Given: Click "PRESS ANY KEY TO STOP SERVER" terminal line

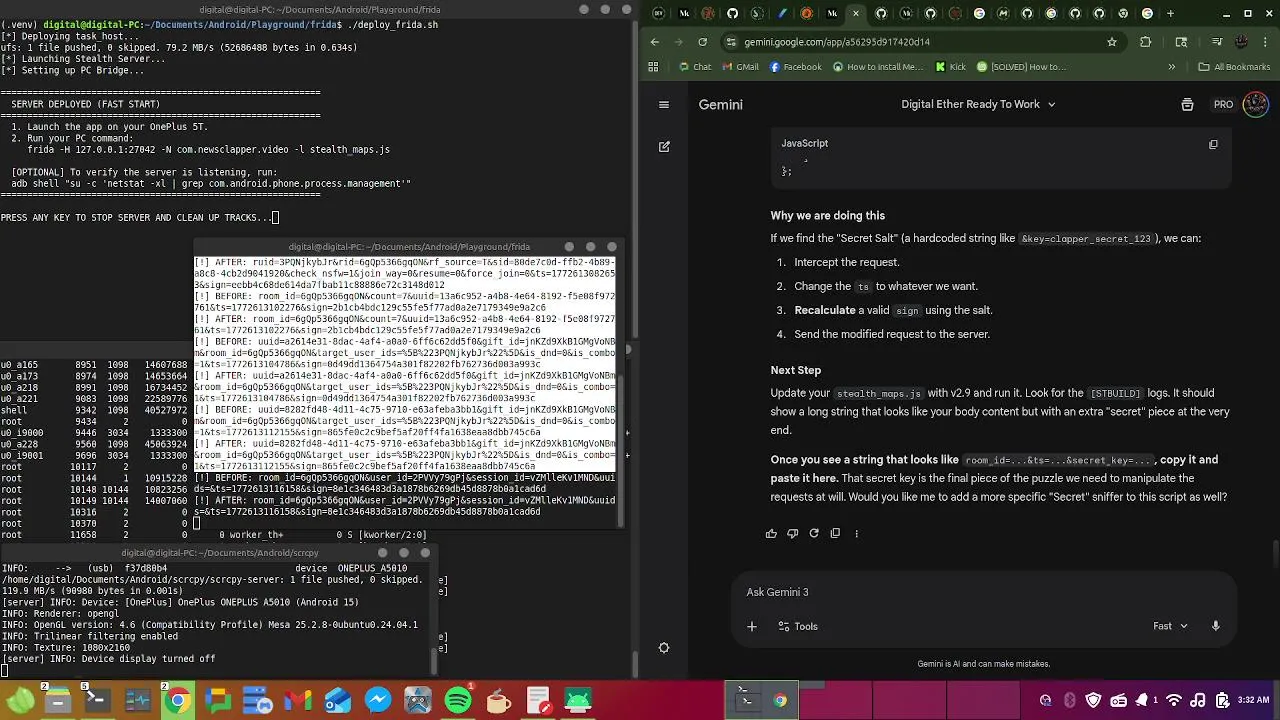Looking at the screenshot, I should coord(140,217).
